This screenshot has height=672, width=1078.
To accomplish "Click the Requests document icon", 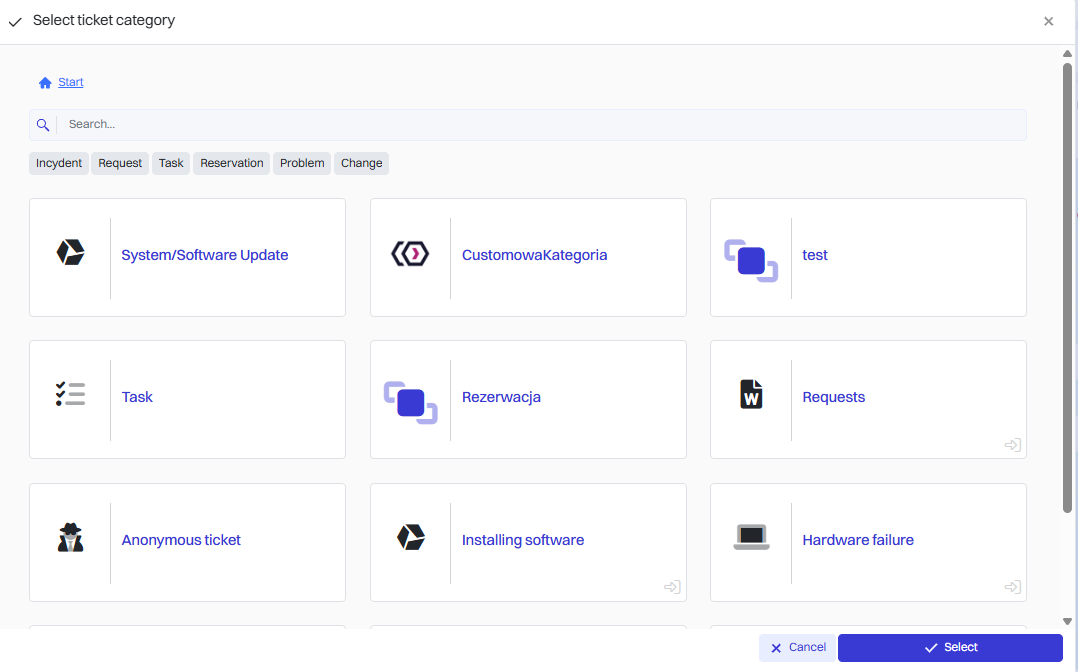I will point(751,394).
